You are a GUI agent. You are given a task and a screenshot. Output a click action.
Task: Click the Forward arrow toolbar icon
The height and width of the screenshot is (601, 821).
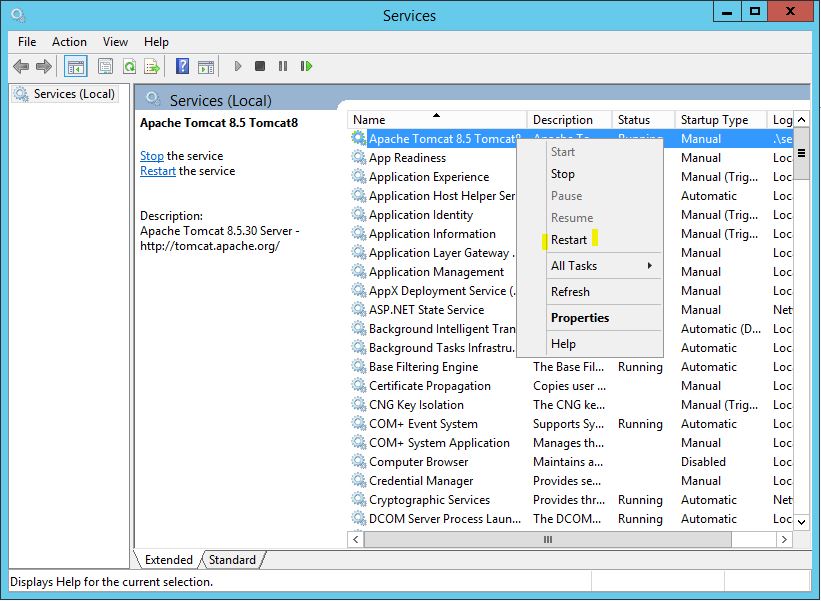pyautogui.click(x=43, y=66)
